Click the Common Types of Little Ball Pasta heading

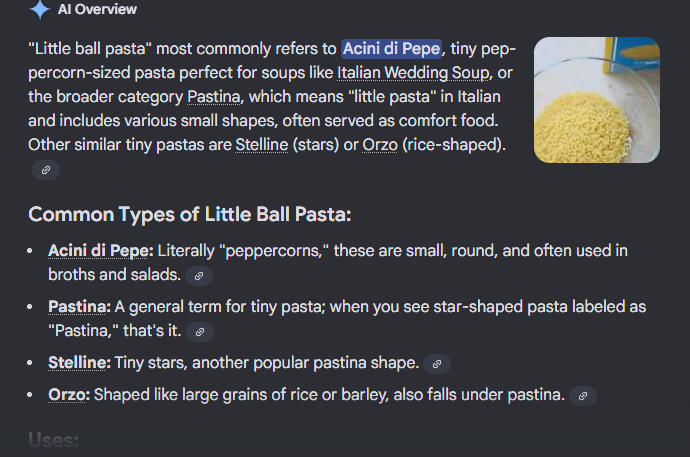[190, 215]
